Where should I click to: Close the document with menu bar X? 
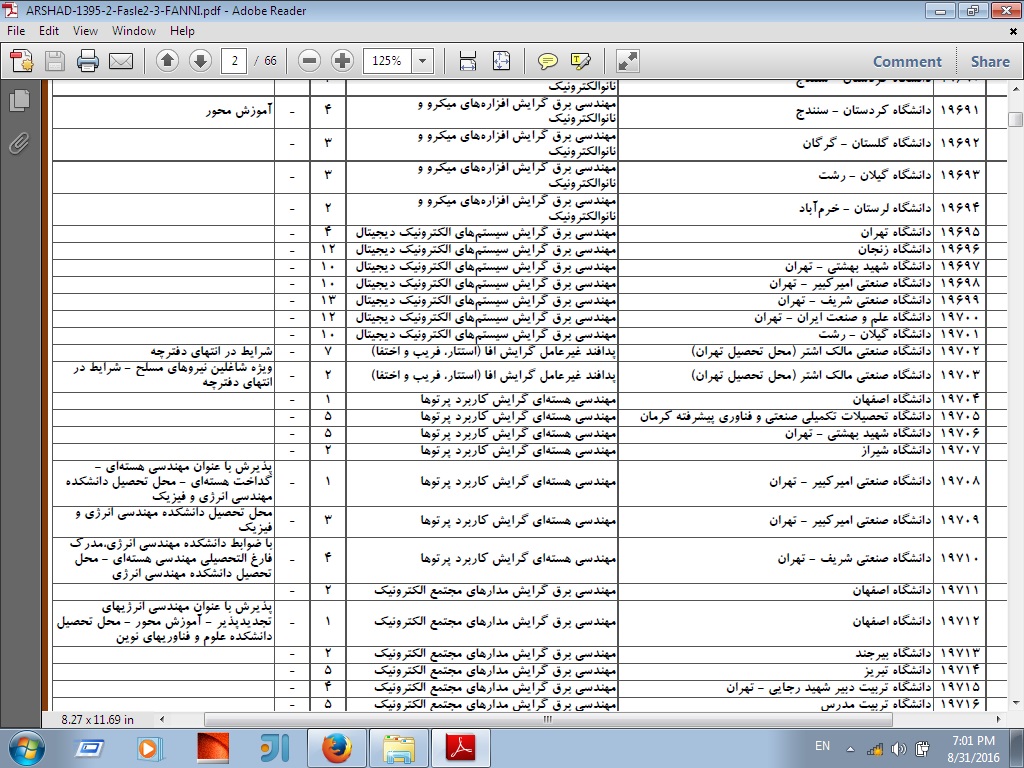point(1014,31)
